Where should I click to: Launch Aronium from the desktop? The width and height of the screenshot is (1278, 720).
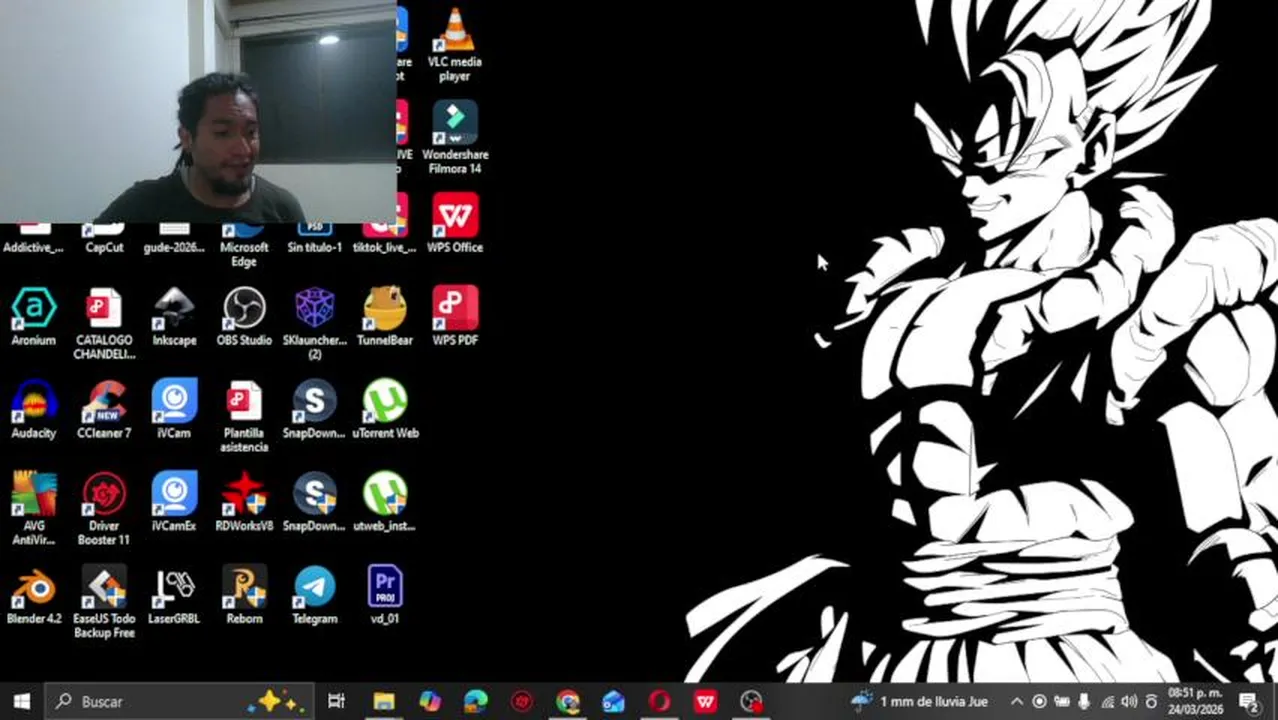click(x=33, y=316)
